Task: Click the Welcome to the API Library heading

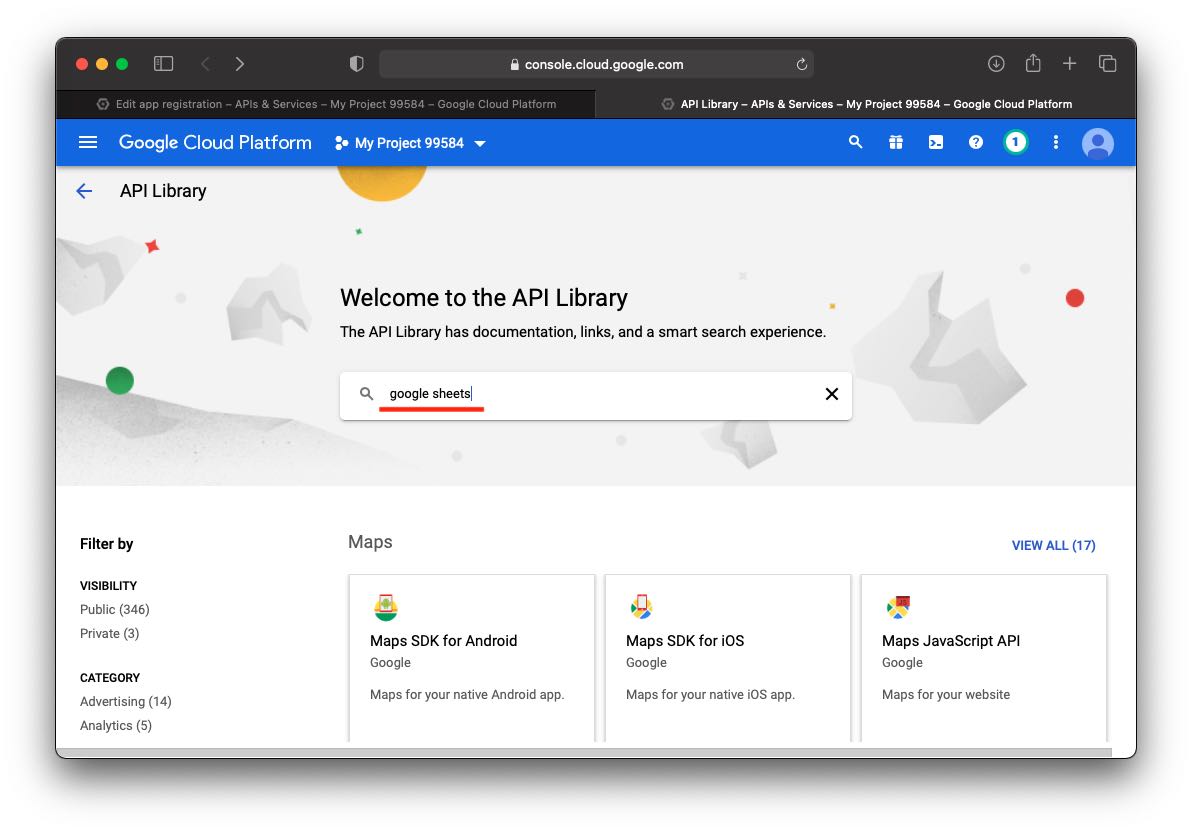Action: [x=483, y=297]
